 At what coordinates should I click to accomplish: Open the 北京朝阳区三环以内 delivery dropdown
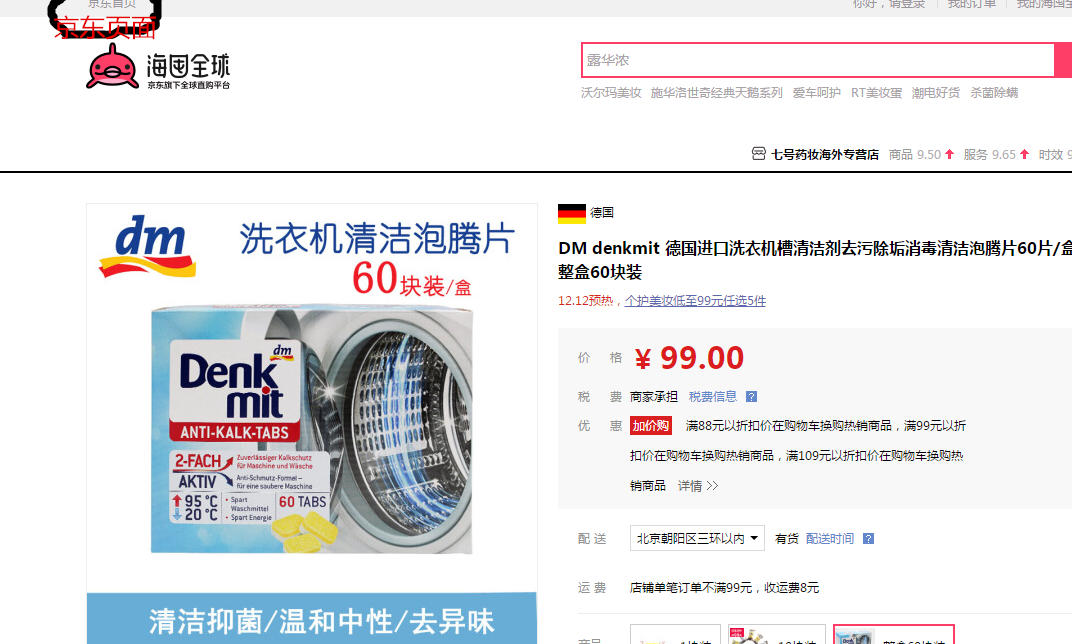pyautogui.click(x=697, y=539)
